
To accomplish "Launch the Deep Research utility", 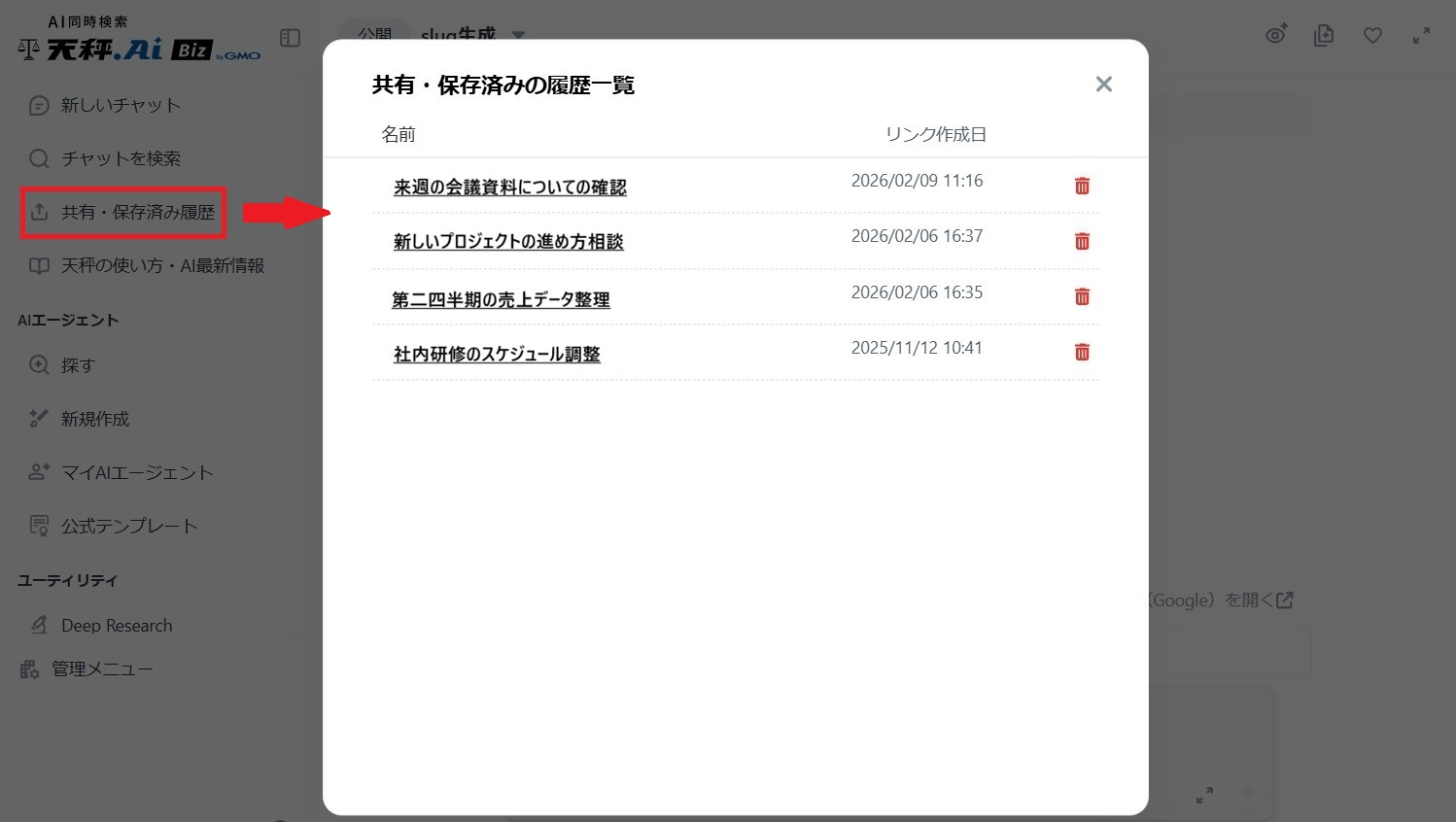I will (x=116, y=625).
